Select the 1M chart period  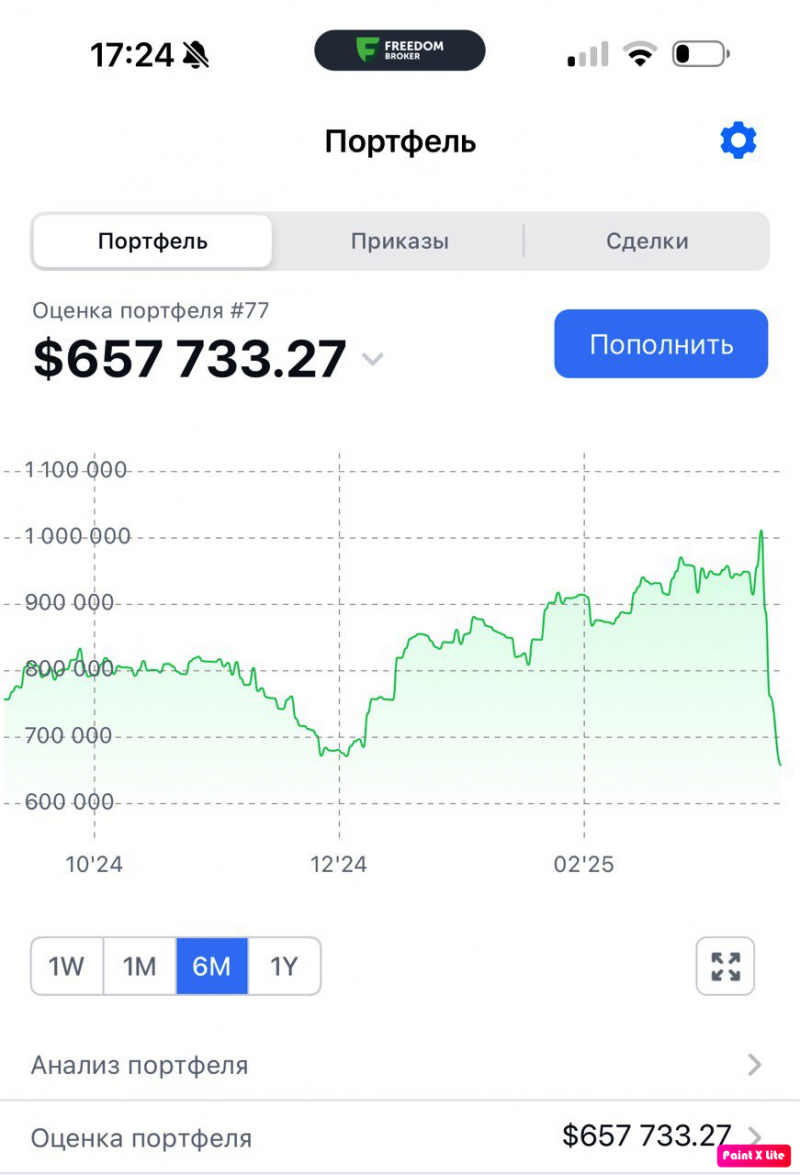tap(140, 966)
